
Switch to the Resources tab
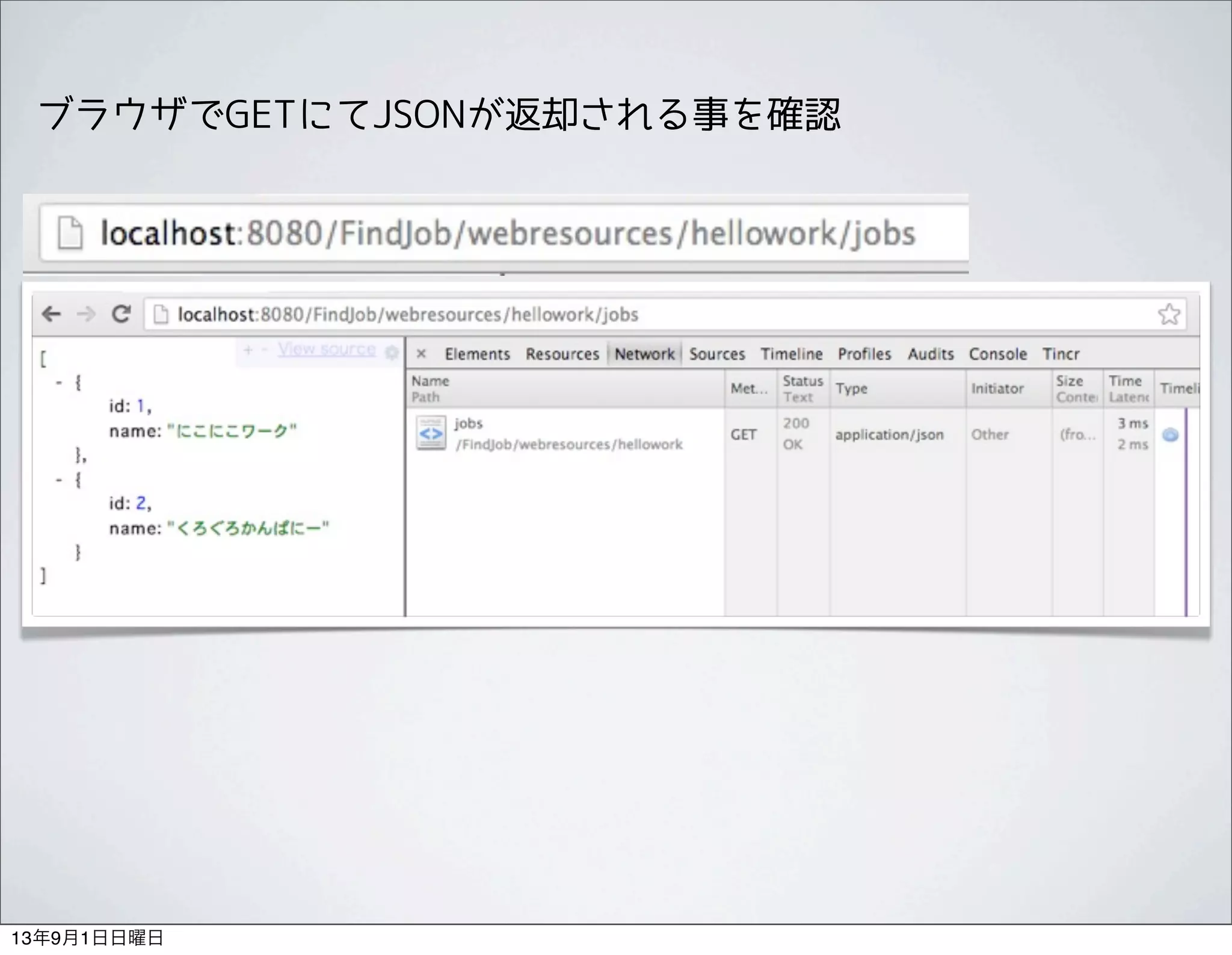562,354
